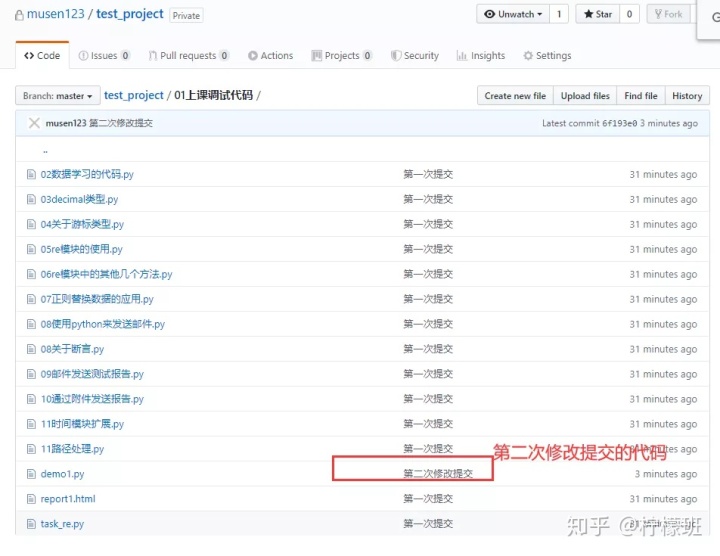Open commit History
Viewport: 720px width, 556px height.
pyautogui.click(x=687, y=95)
